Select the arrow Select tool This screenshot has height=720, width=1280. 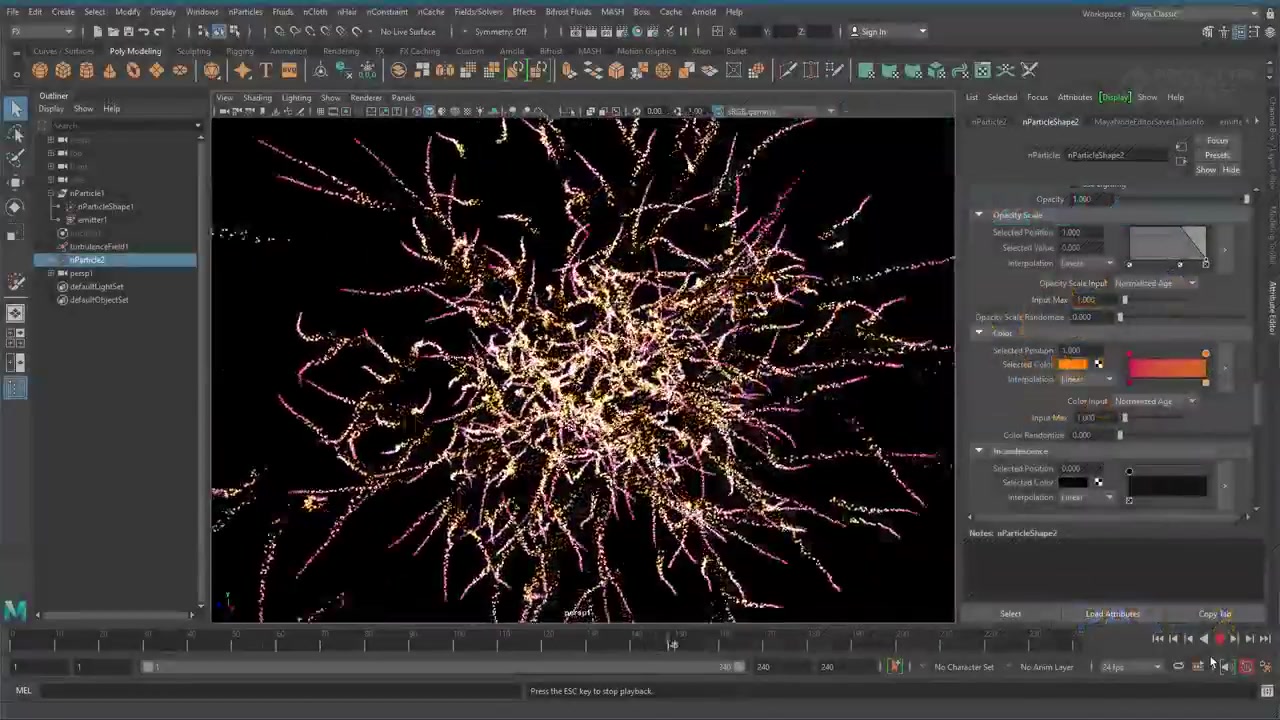(x=15, y=108)
